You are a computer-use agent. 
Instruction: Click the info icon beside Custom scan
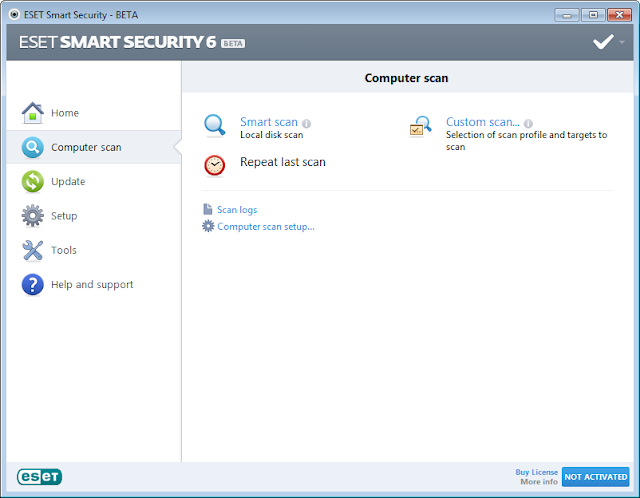tap(528, 123)
